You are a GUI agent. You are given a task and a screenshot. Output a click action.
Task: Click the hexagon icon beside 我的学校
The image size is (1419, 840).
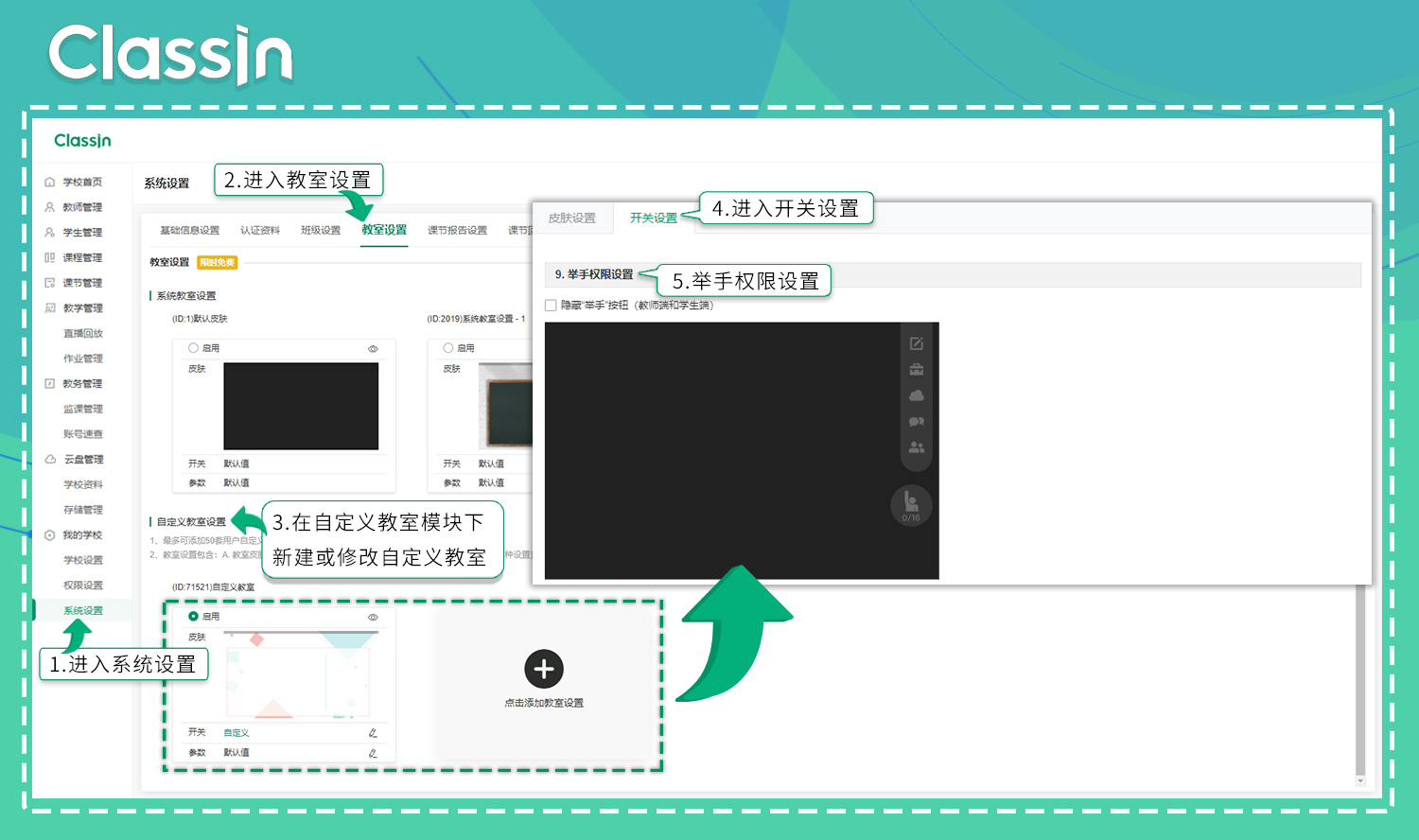50,534
